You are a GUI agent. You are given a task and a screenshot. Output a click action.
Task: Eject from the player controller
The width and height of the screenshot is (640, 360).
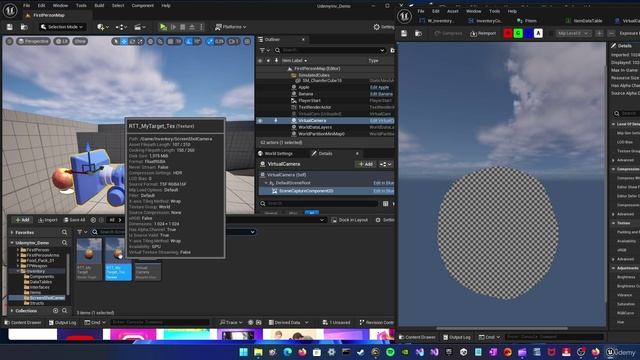192,27
